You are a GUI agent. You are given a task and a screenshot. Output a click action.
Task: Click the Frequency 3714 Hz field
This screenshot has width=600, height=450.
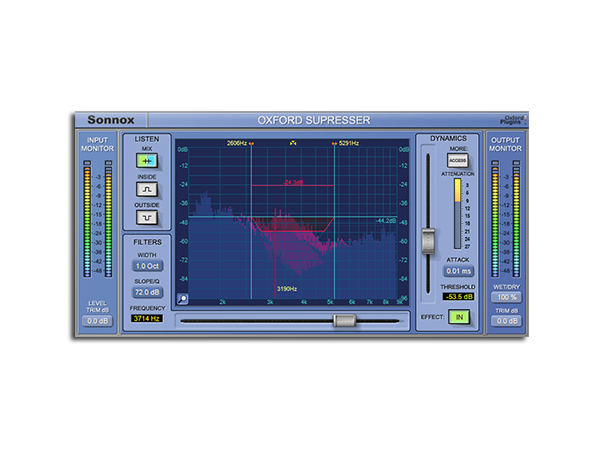pyautogui.click(x=147, y=318)
